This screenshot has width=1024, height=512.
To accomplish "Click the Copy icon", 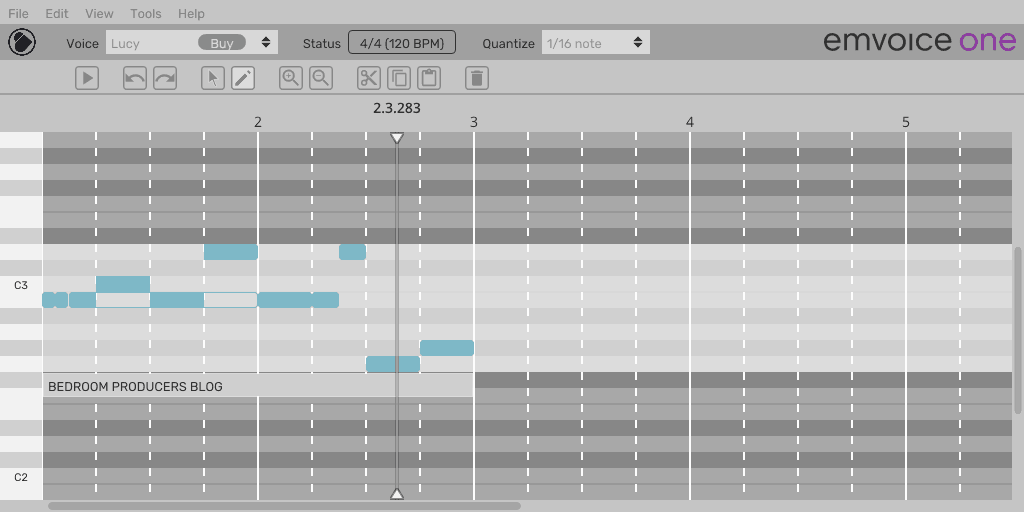I will pyautogui.click(x=399, y=78).
